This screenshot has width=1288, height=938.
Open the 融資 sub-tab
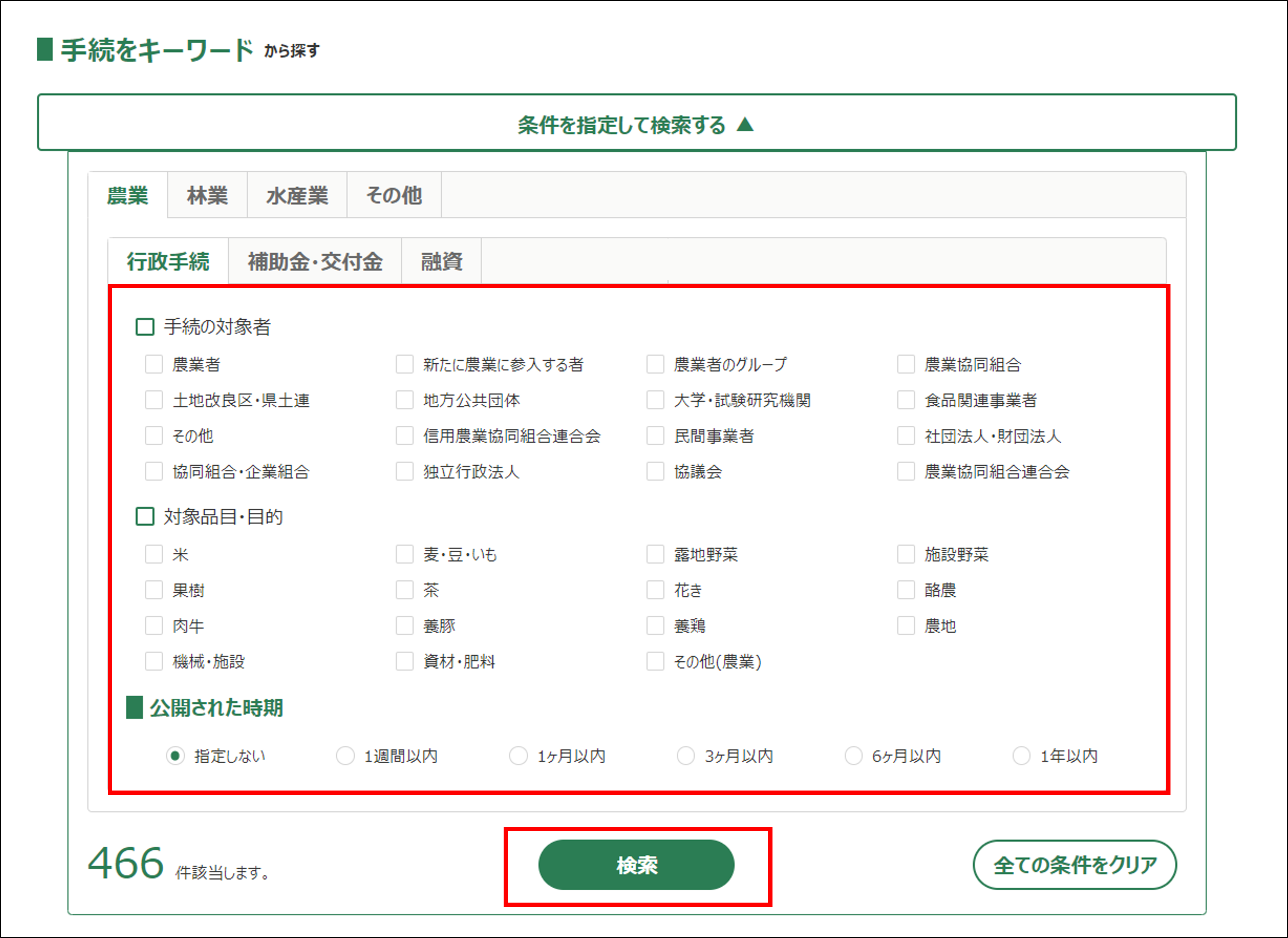(x=441, y=262)
